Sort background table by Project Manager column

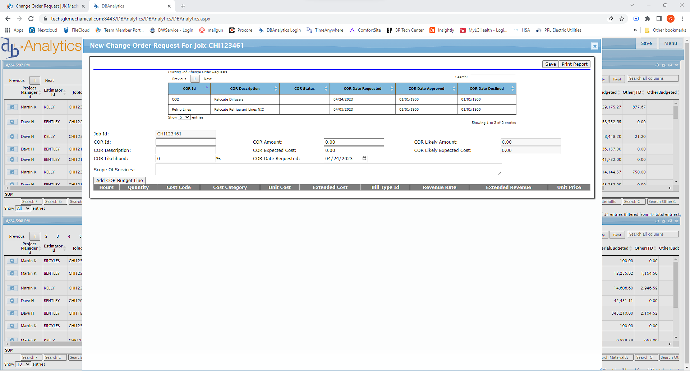point(29,91)
